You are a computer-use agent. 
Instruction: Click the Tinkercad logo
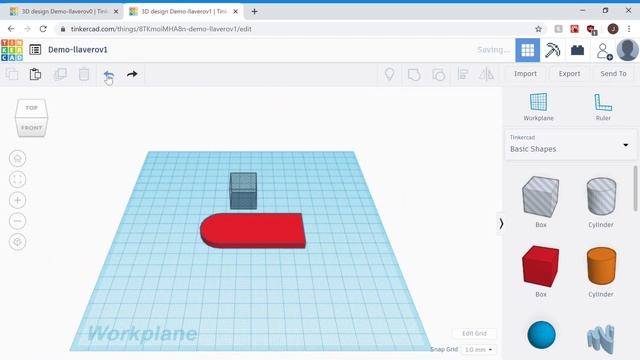(x=12, y=50)
